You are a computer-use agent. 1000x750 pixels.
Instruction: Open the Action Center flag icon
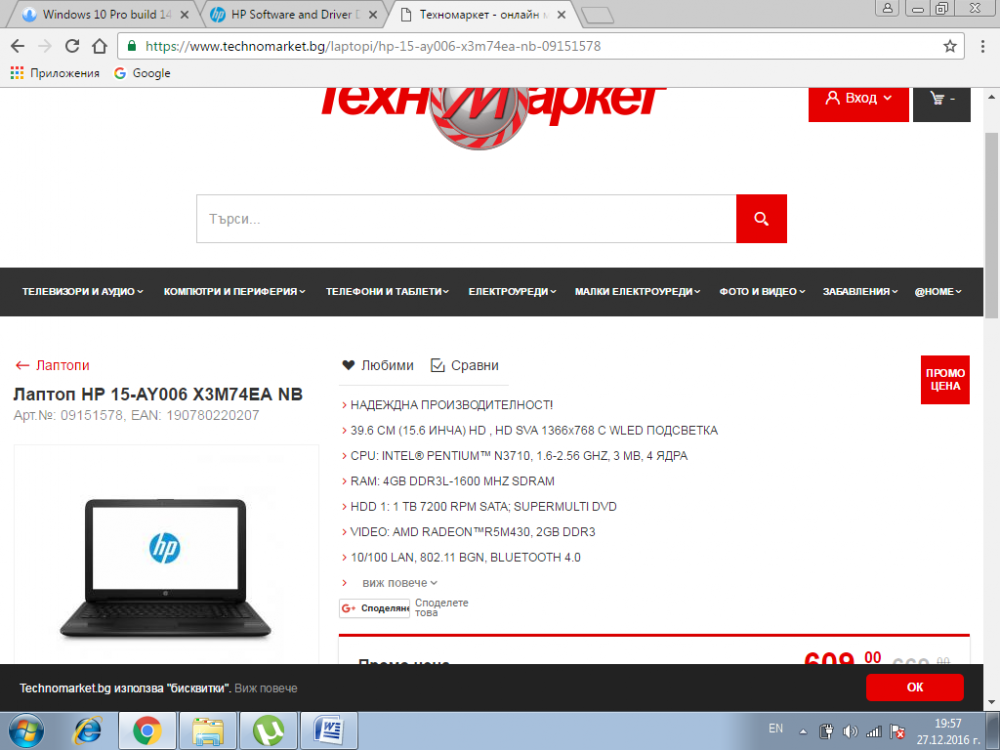click(897, 732)
